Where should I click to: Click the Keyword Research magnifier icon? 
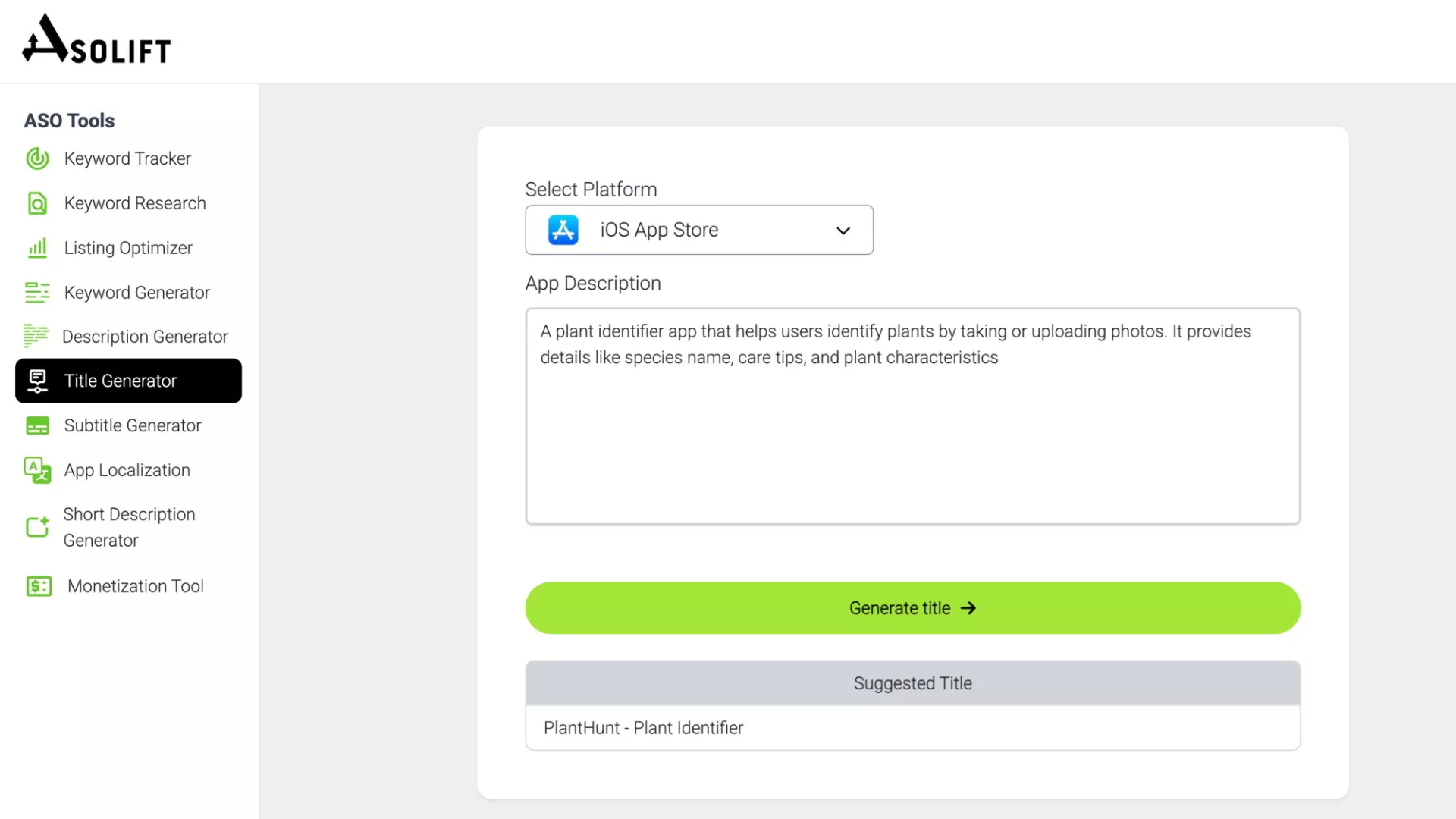37,203
